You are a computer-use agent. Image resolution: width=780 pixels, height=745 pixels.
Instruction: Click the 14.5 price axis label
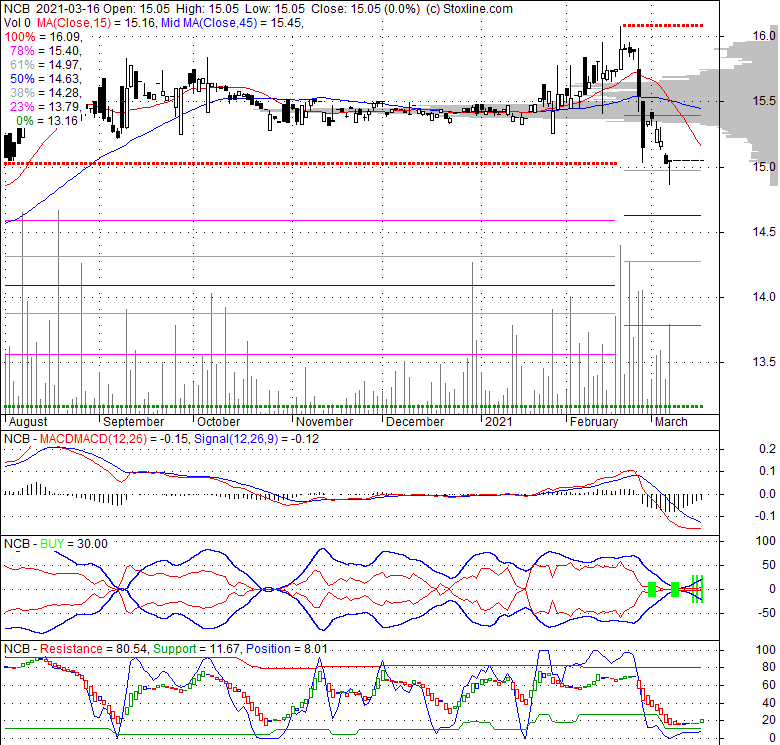pyautogui.click(x=764, y=232)
